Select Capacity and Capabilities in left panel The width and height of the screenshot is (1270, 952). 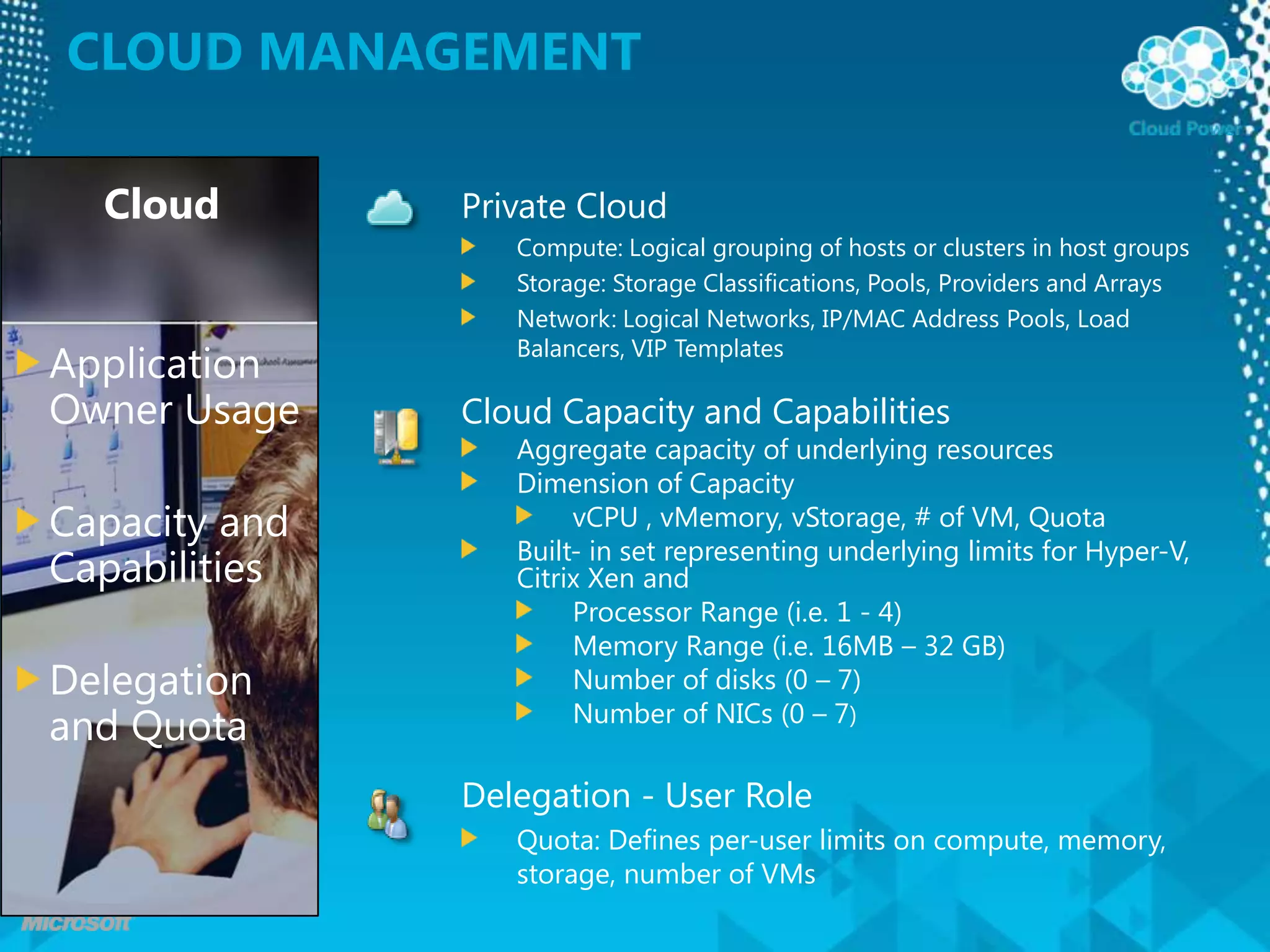169,545
